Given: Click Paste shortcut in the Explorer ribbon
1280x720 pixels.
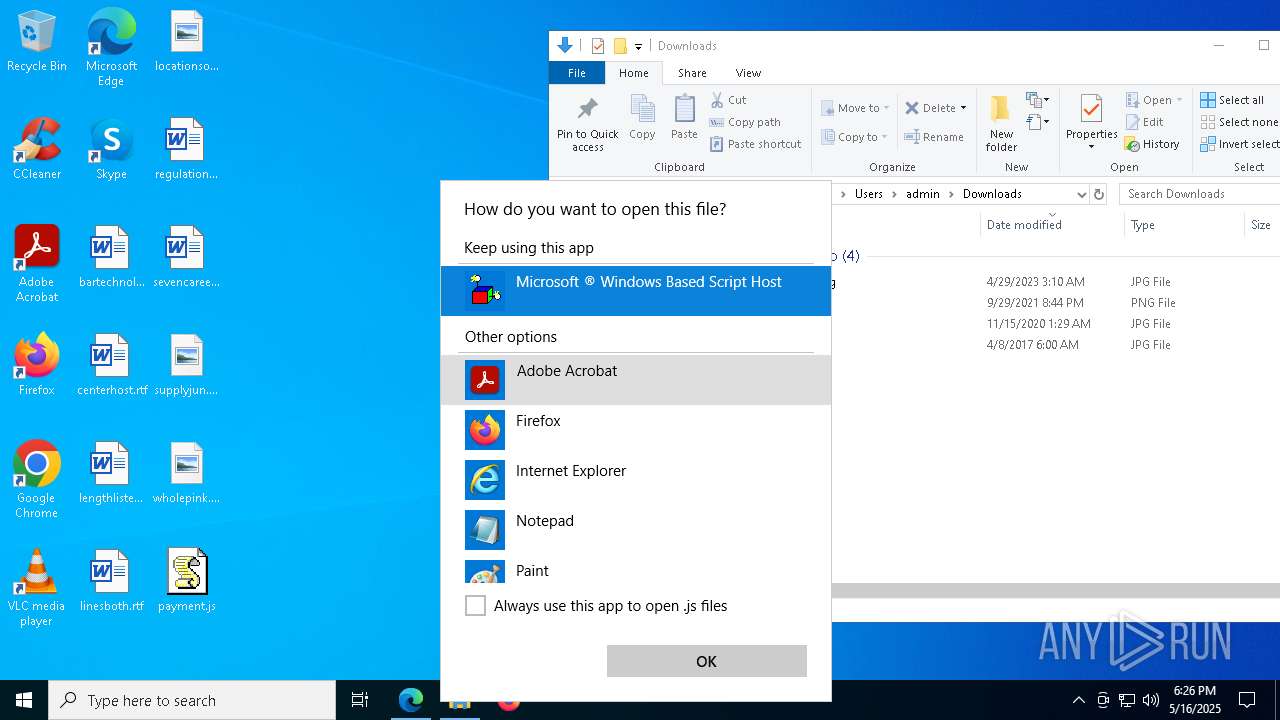Looking at the screenshot, I should coord(755,144).
